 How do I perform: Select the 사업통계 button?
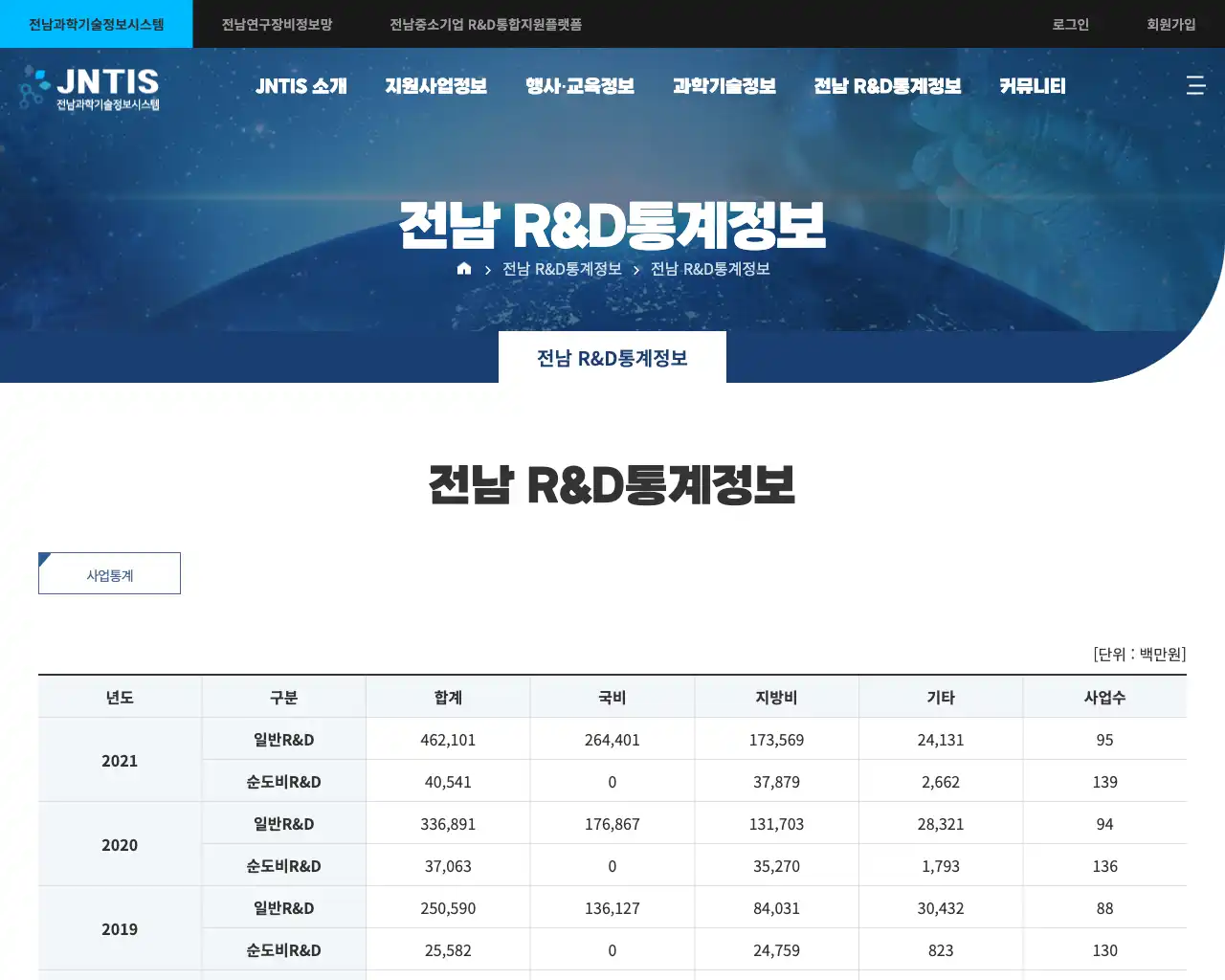point(109,573)
